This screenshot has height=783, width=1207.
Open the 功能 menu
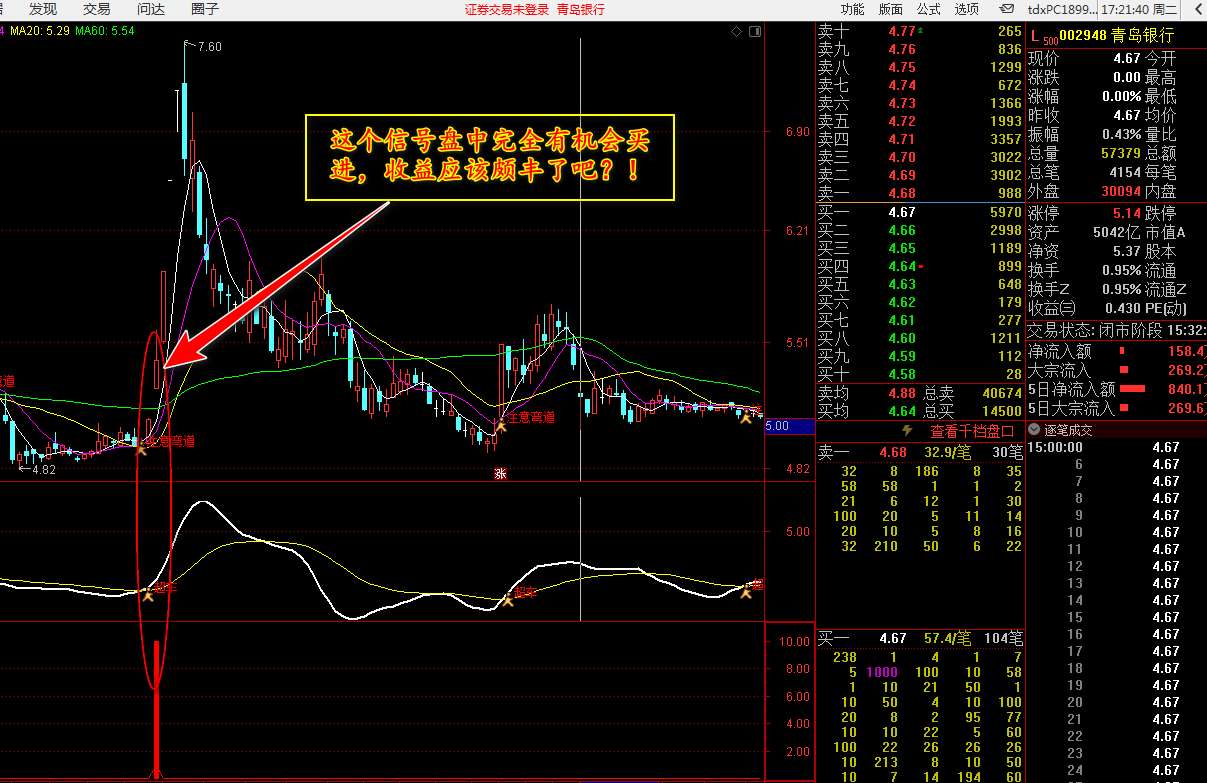(x=852, y=9)
